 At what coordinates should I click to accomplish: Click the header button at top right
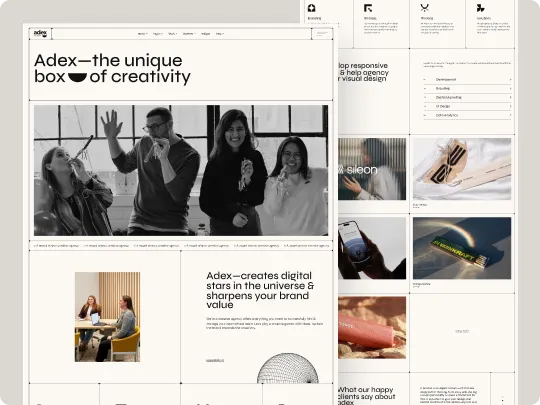point(322,33)
